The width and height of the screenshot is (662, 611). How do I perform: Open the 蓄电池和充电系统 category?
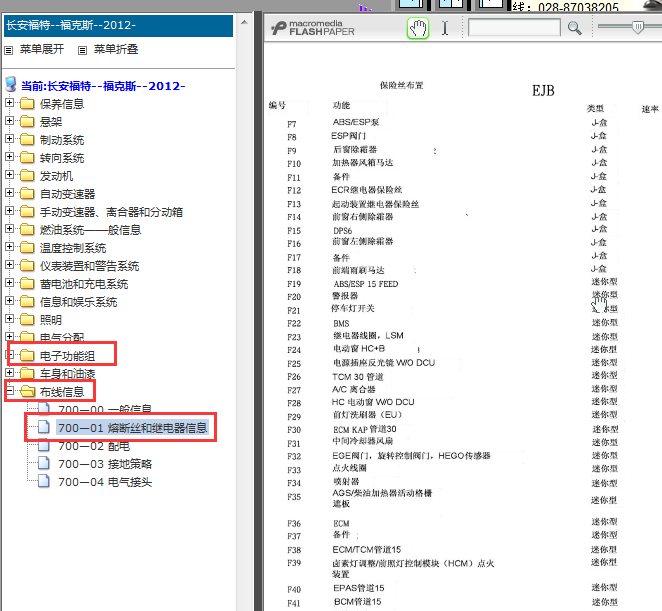click(x=84, y=284)
